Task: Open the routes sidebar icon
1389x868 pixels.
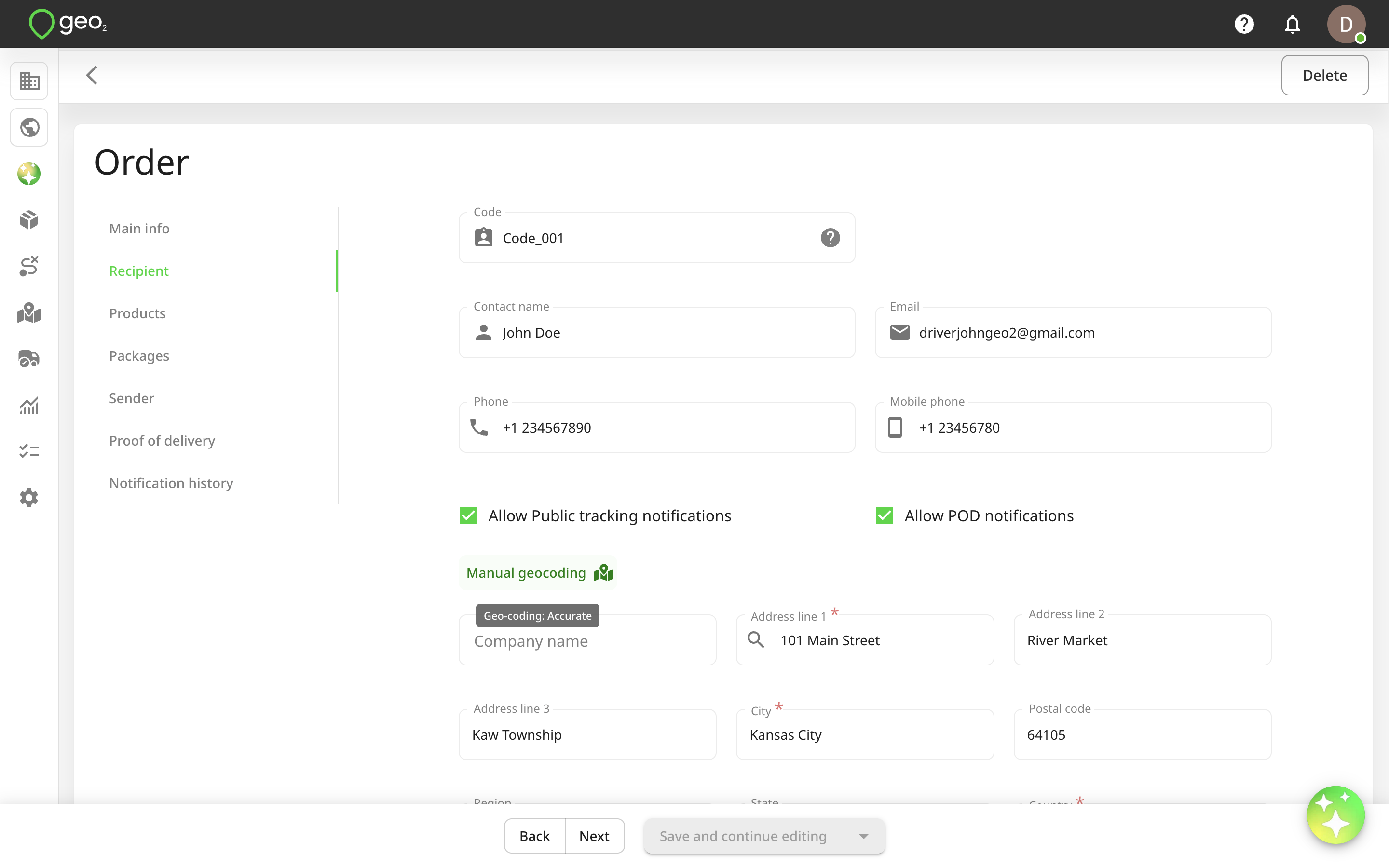Action: (x=29, y=266)
